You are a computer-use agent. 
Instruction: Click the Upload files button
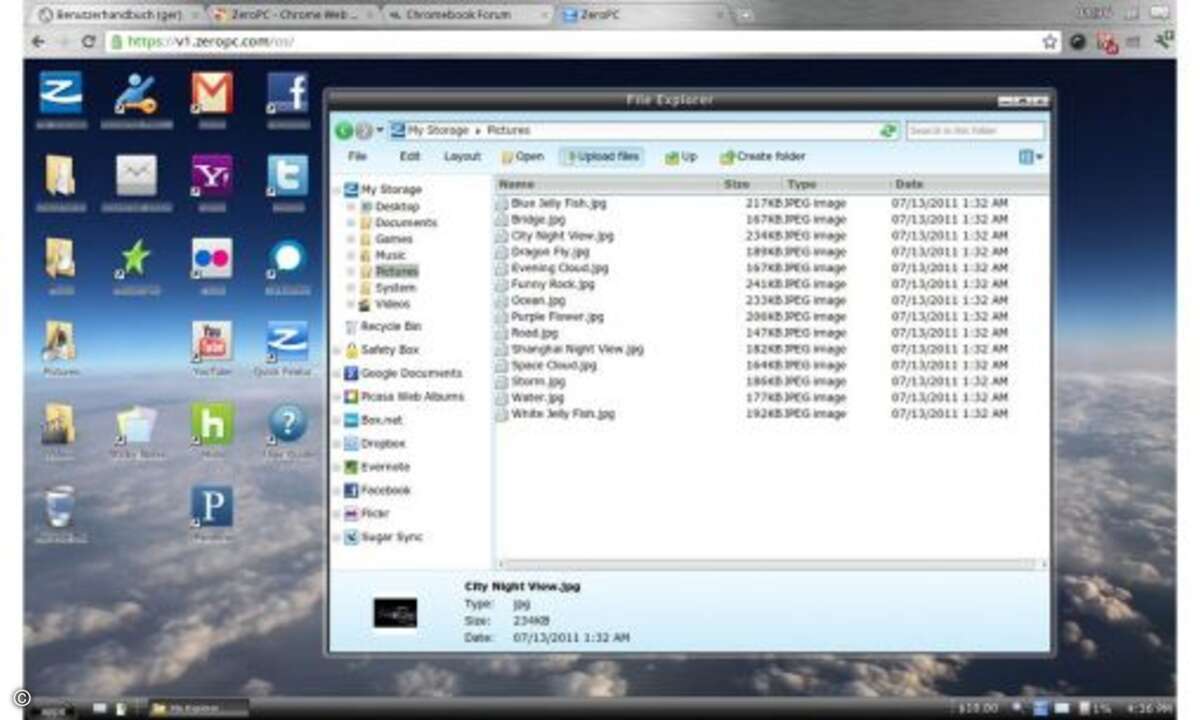[x=601, y=157]
